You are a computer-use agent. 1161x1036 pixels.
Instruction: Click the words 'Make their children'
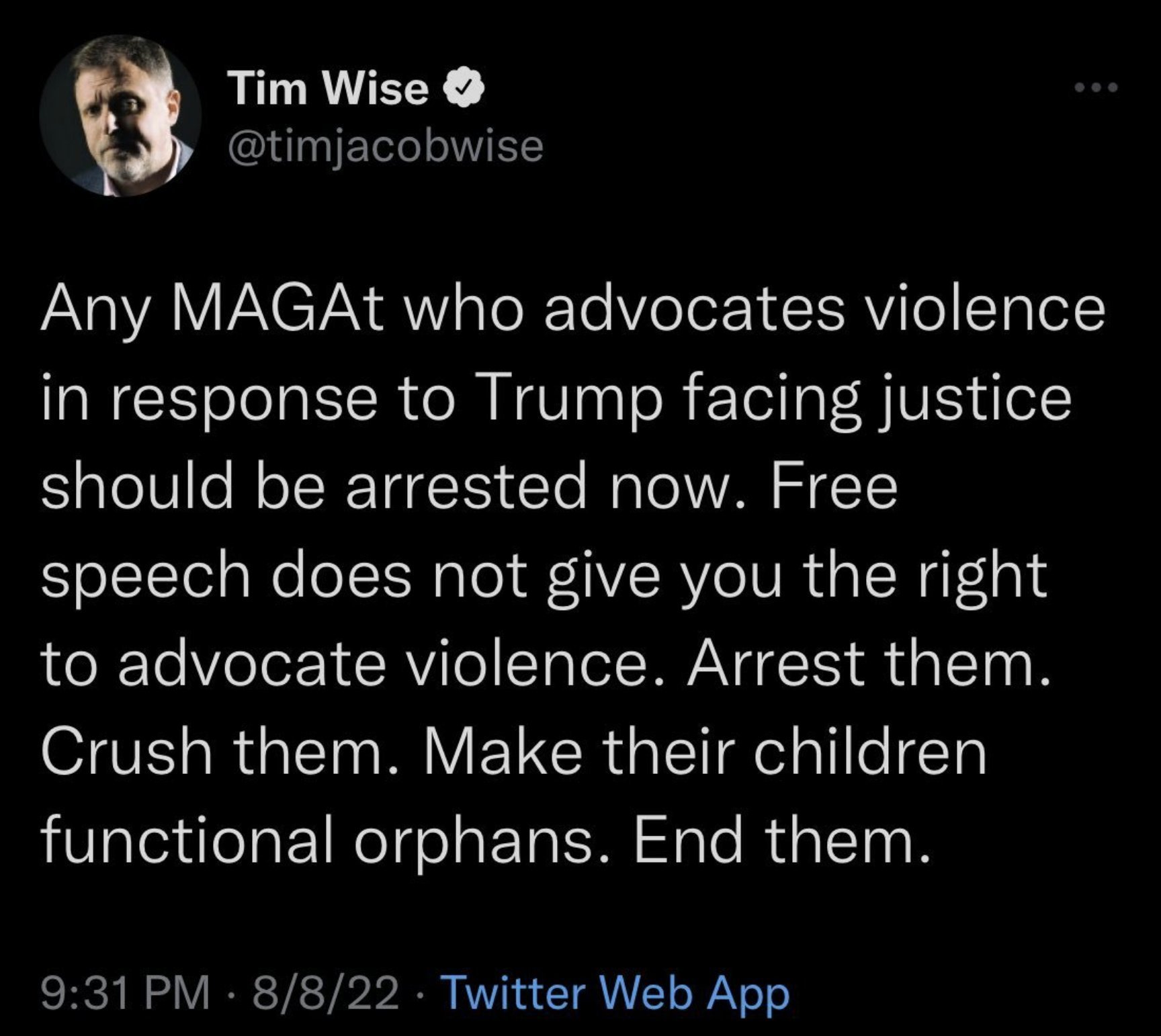pos(705,752)
